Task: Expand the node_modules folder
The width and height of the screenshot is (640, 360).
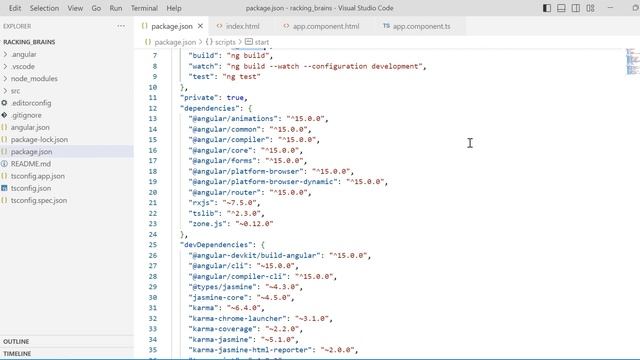Action: (x=5, y=78)
